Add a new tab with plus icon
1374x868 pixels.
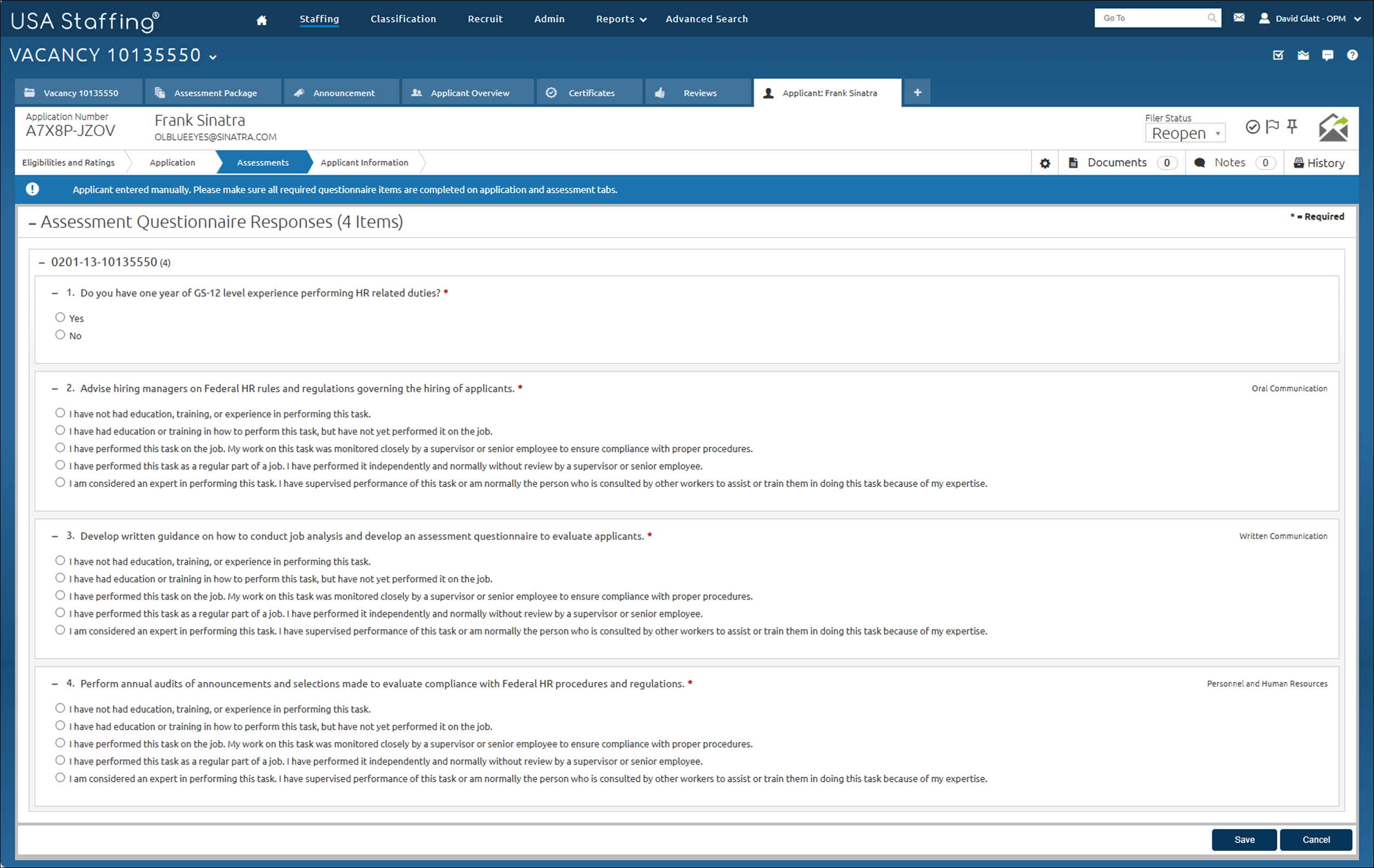917,92
